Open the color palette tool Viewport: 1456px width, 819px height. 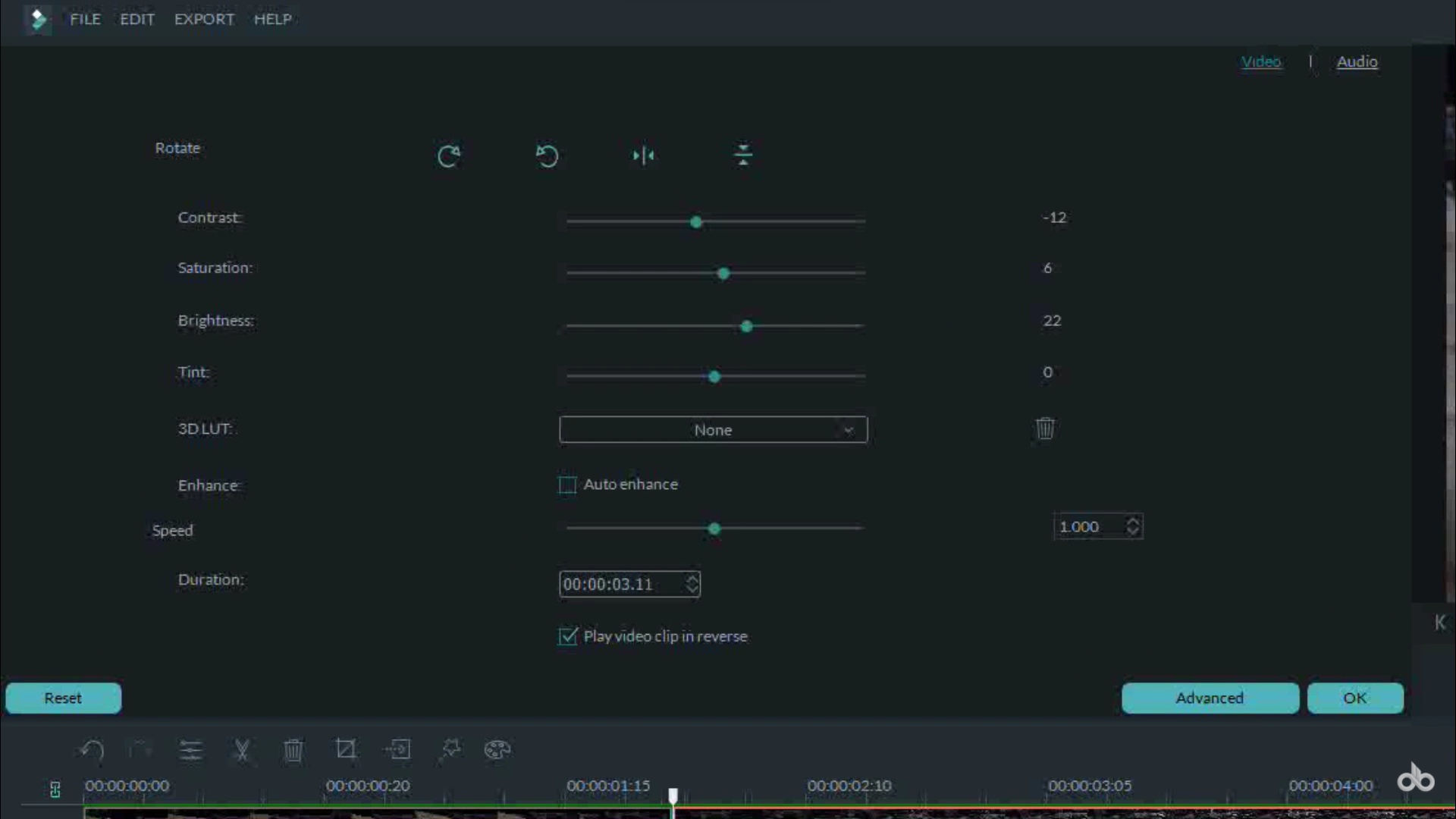point(497,750)
